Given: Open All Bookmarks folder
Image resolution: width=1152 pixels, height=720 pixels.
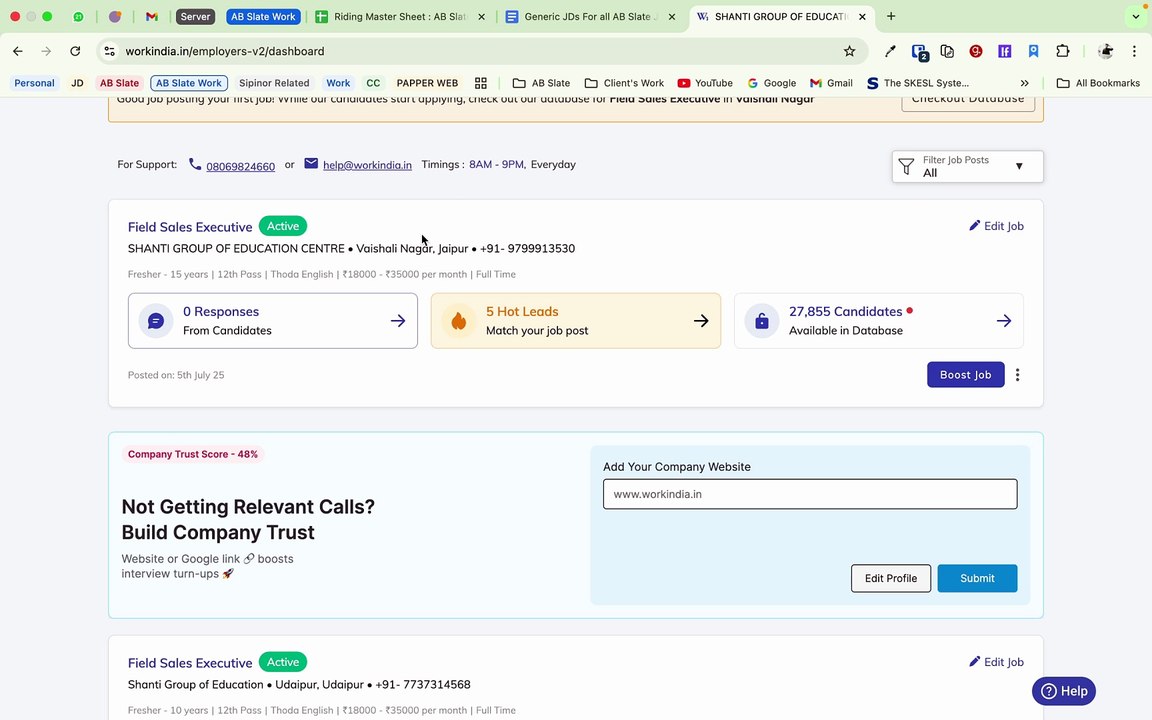Looking at the screenshot, I should (x=1098, y=83).
